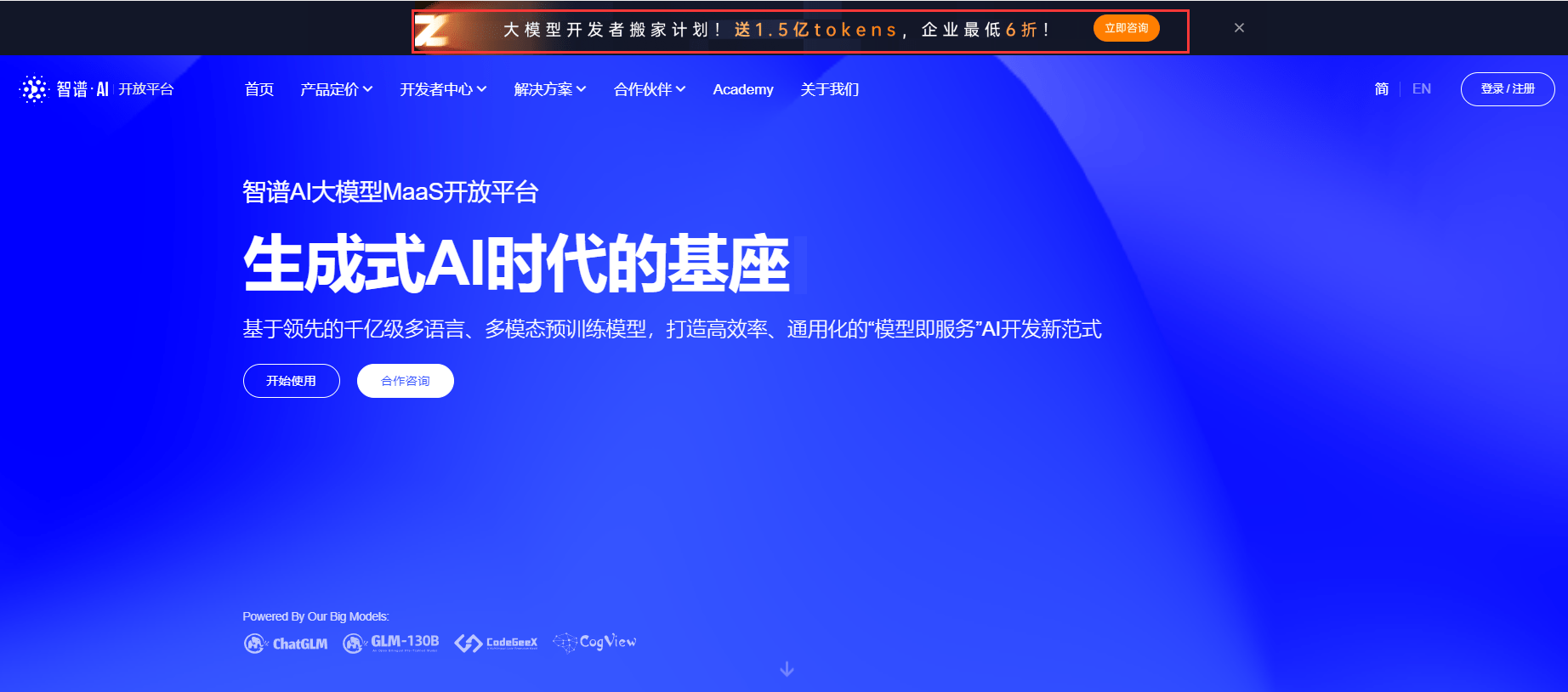Image resolution: width=1568 pixels, height=692 pixels.
Task: Click the CodeGeeX model logo
Action: click(x=496, y=643)
